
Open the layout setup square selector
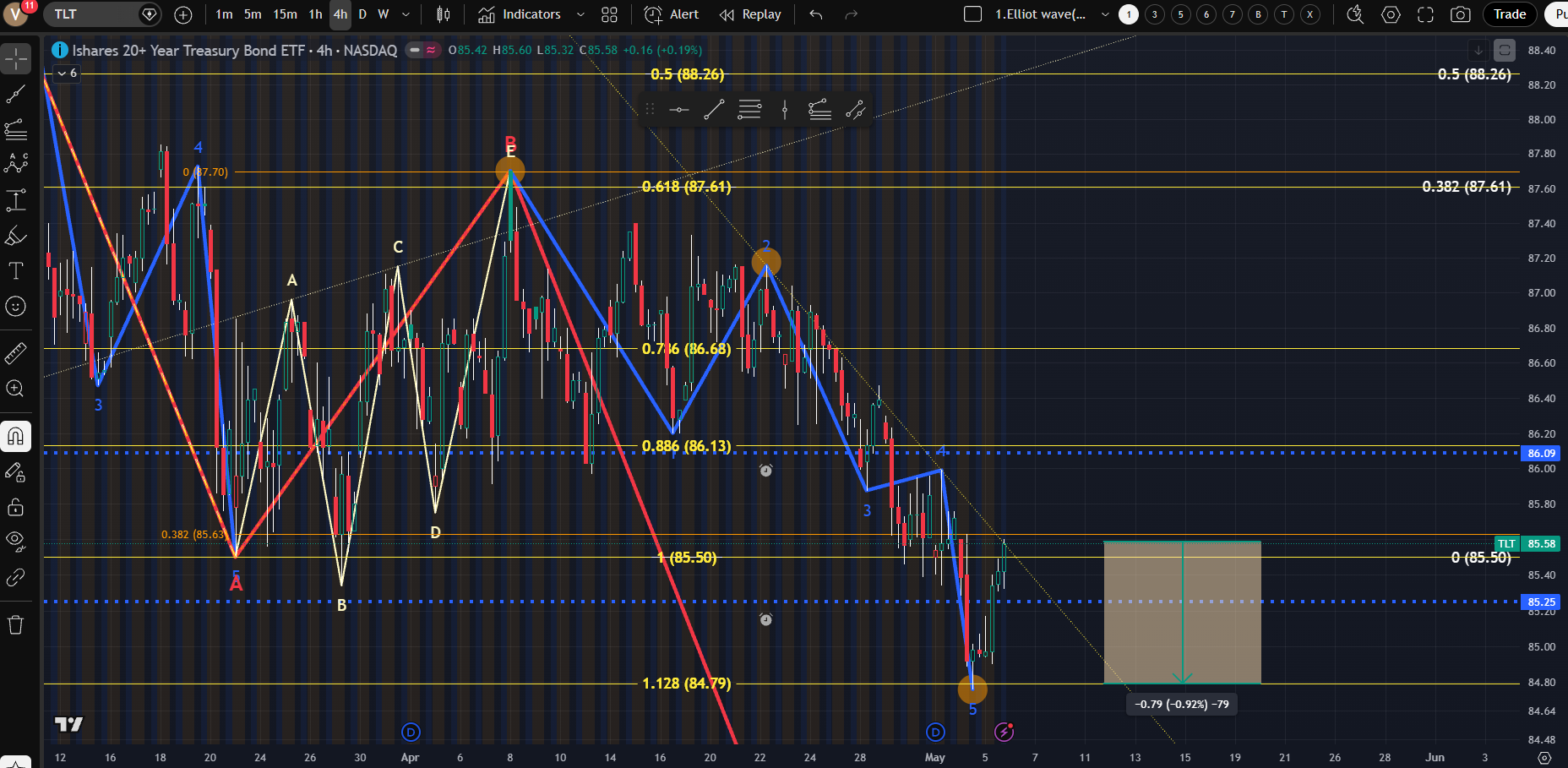pos(972,14)
